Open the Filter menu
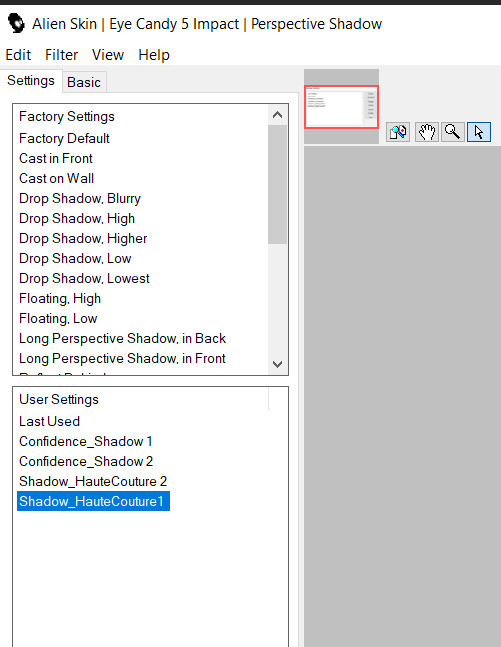This screenshot has width=501, height=647. coord(61,55)
